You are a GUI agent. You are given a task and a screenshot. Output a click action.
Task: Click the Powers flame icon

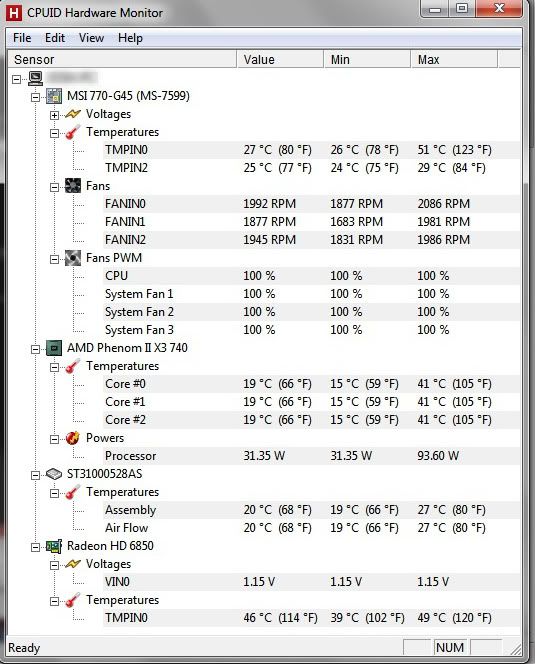pyautogui.click(x=73, y=438)
